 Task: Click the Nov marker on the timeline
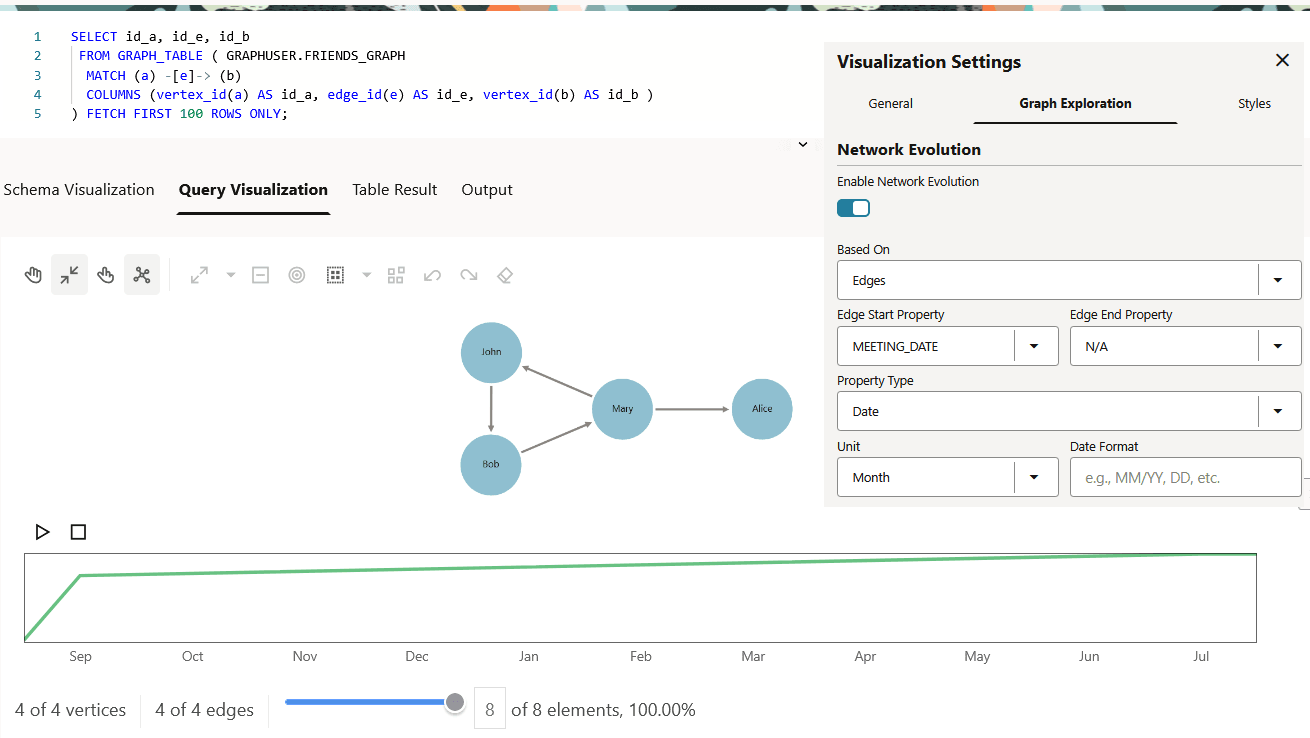[x=305, y=656]
